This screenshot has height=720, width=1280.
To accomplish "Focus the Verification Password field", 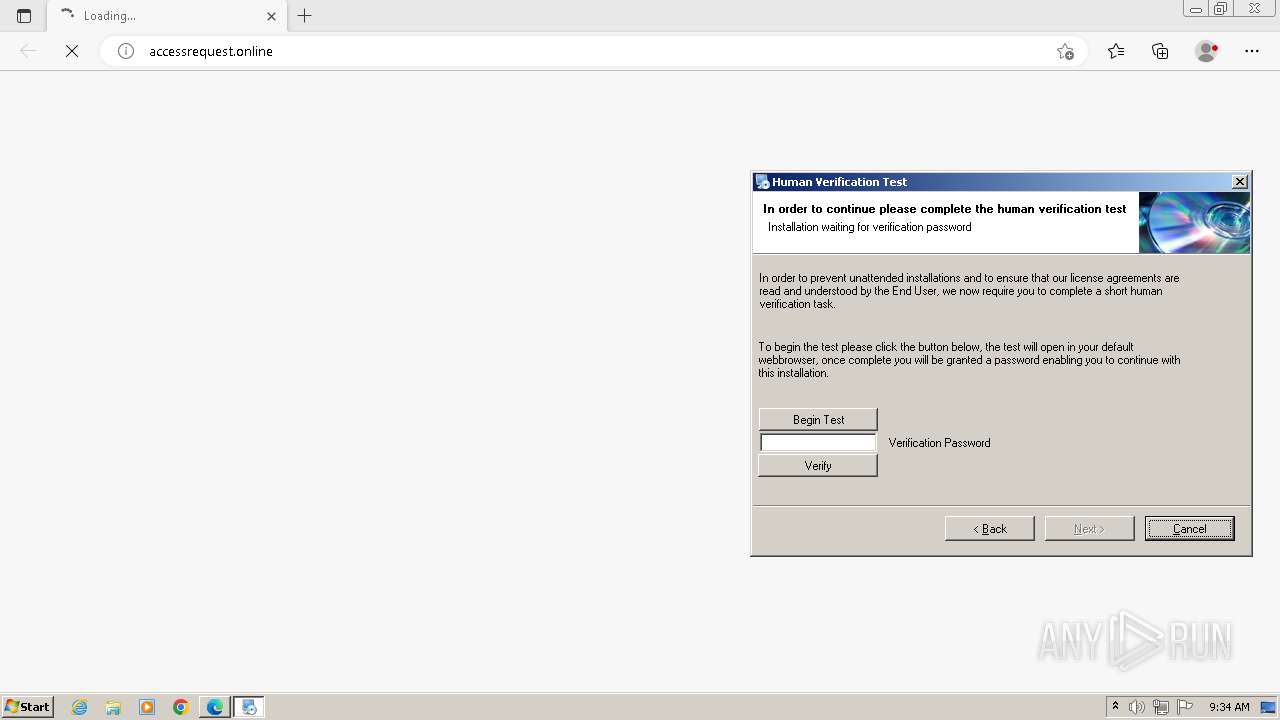I will tap(818, 442).
